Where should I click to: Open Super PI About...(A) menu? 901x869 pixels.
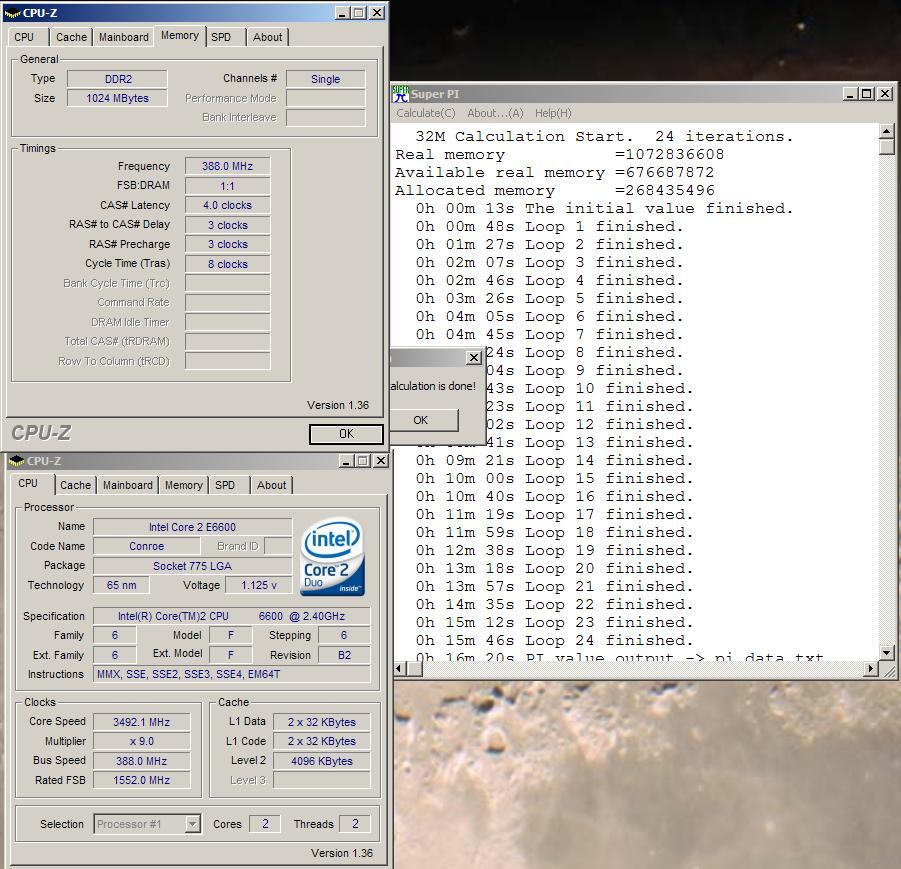pos(495,113)
